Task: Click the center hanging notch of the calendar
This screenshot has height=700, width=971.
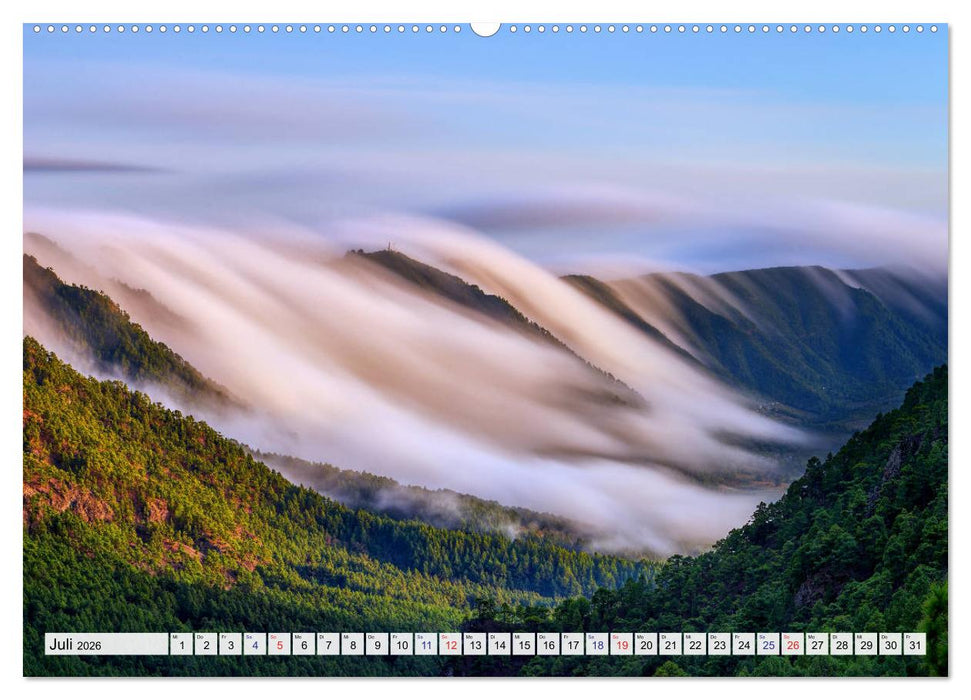Action: tap(485, 27)
